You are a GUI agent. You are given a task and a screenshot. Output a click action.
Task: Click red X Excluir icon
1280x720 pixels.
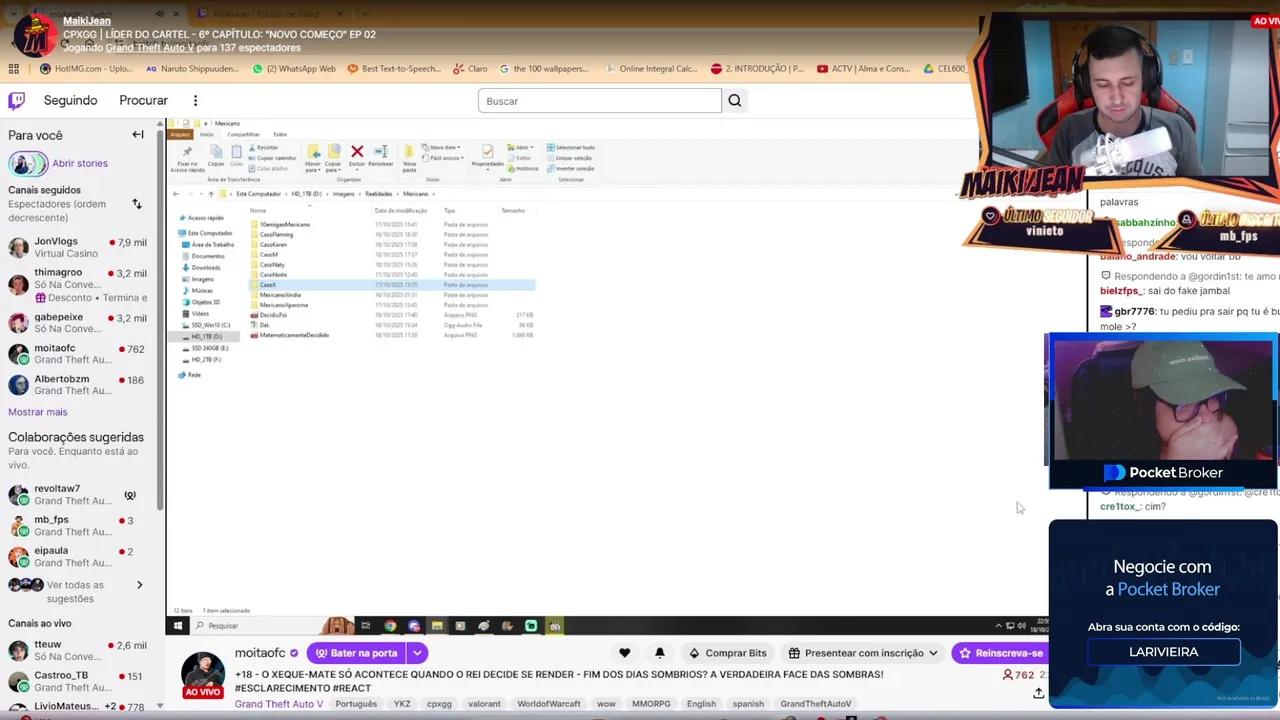click(x=357, y=151)
